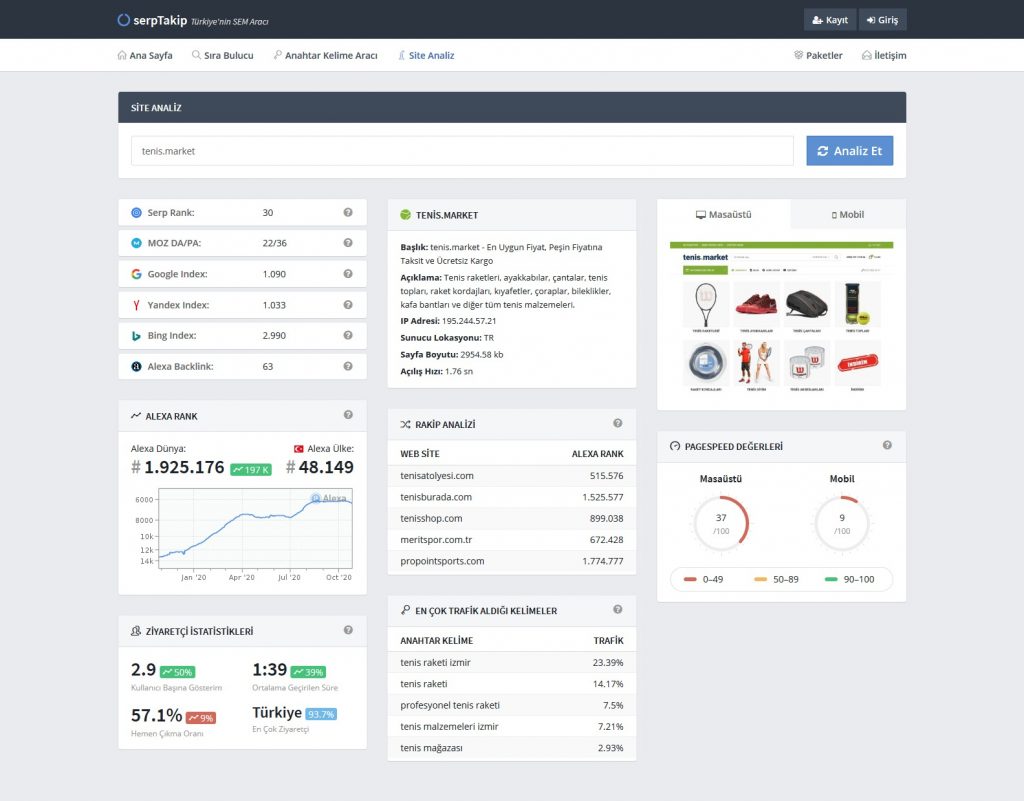Click the visitor statistics people icon
The height and width of the screenshot is (801, 1024).
click(x=136, y=631)
